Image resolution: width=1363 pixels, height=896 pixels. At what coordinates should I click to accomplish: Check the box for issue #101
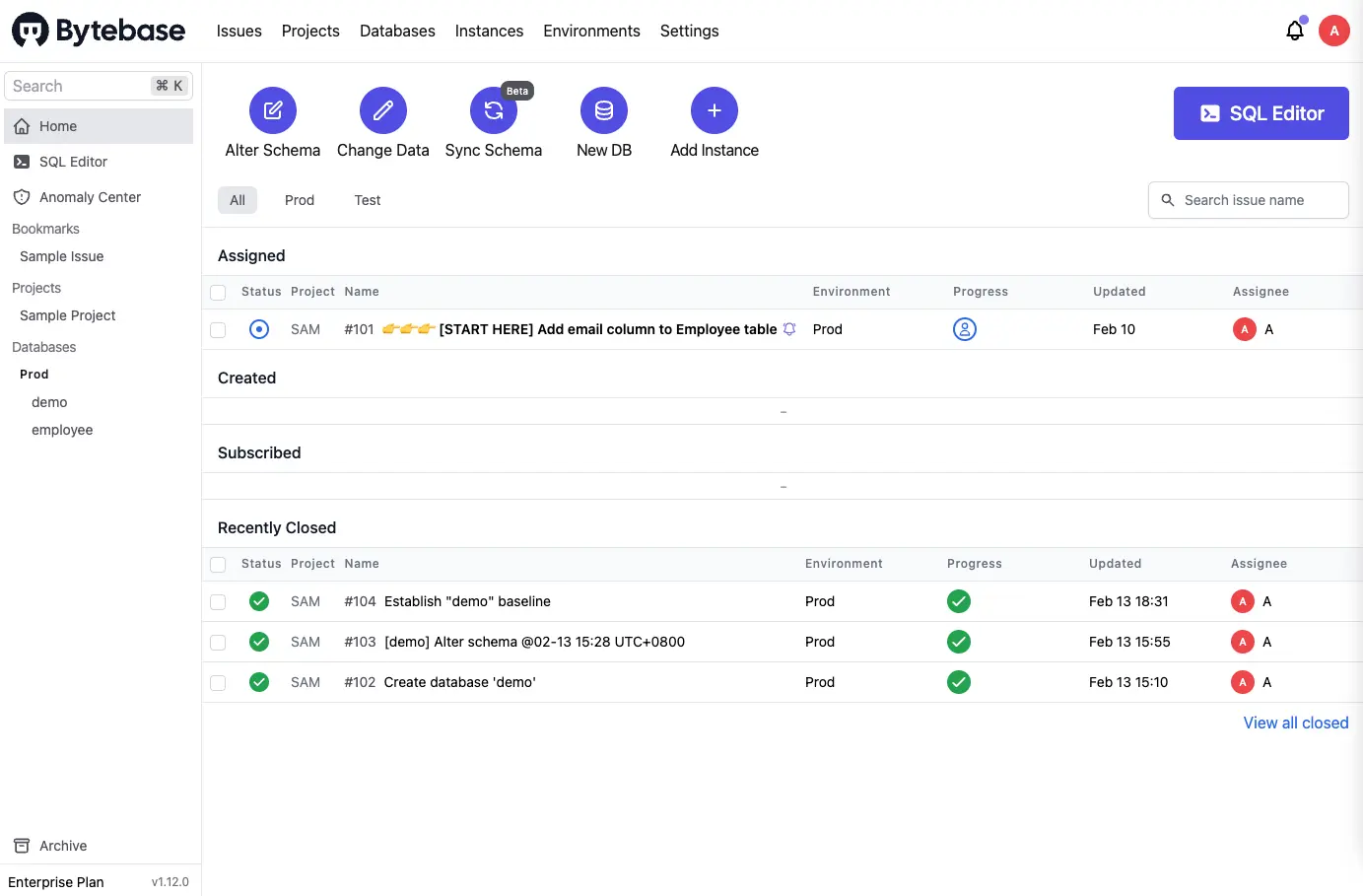[x=218, y=330]
